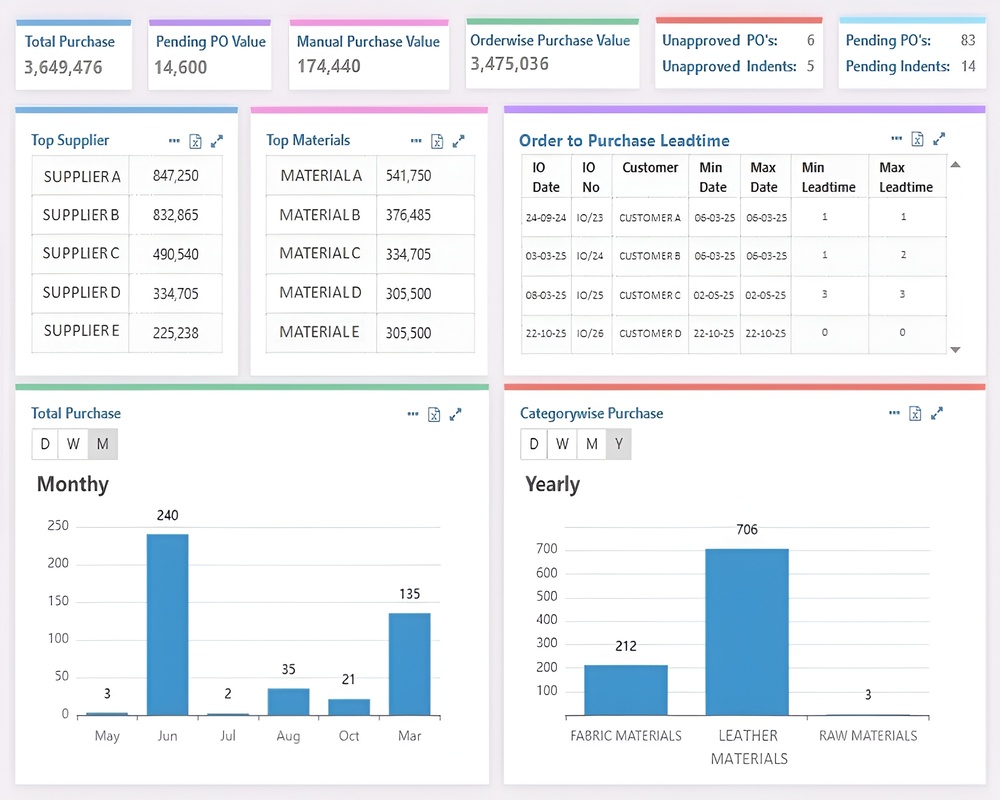Expand the Total Purchase chart fullscreen
Image resolution: width=1000 pixels, height=800 pixels.
[x=455, y=415]
